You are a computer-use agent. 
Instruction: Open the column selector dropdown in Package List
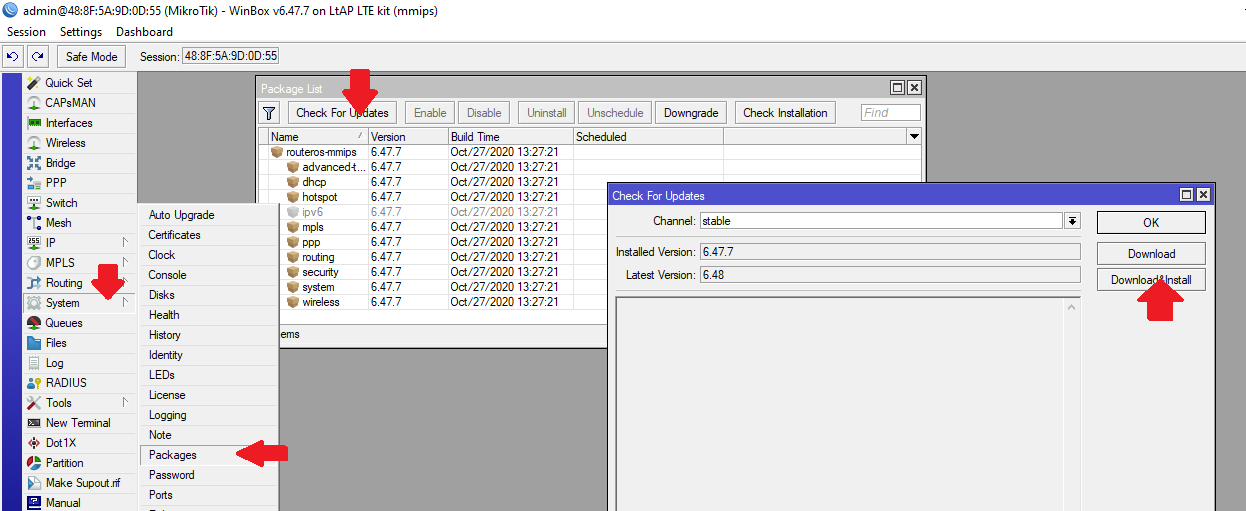pos(913,136)
